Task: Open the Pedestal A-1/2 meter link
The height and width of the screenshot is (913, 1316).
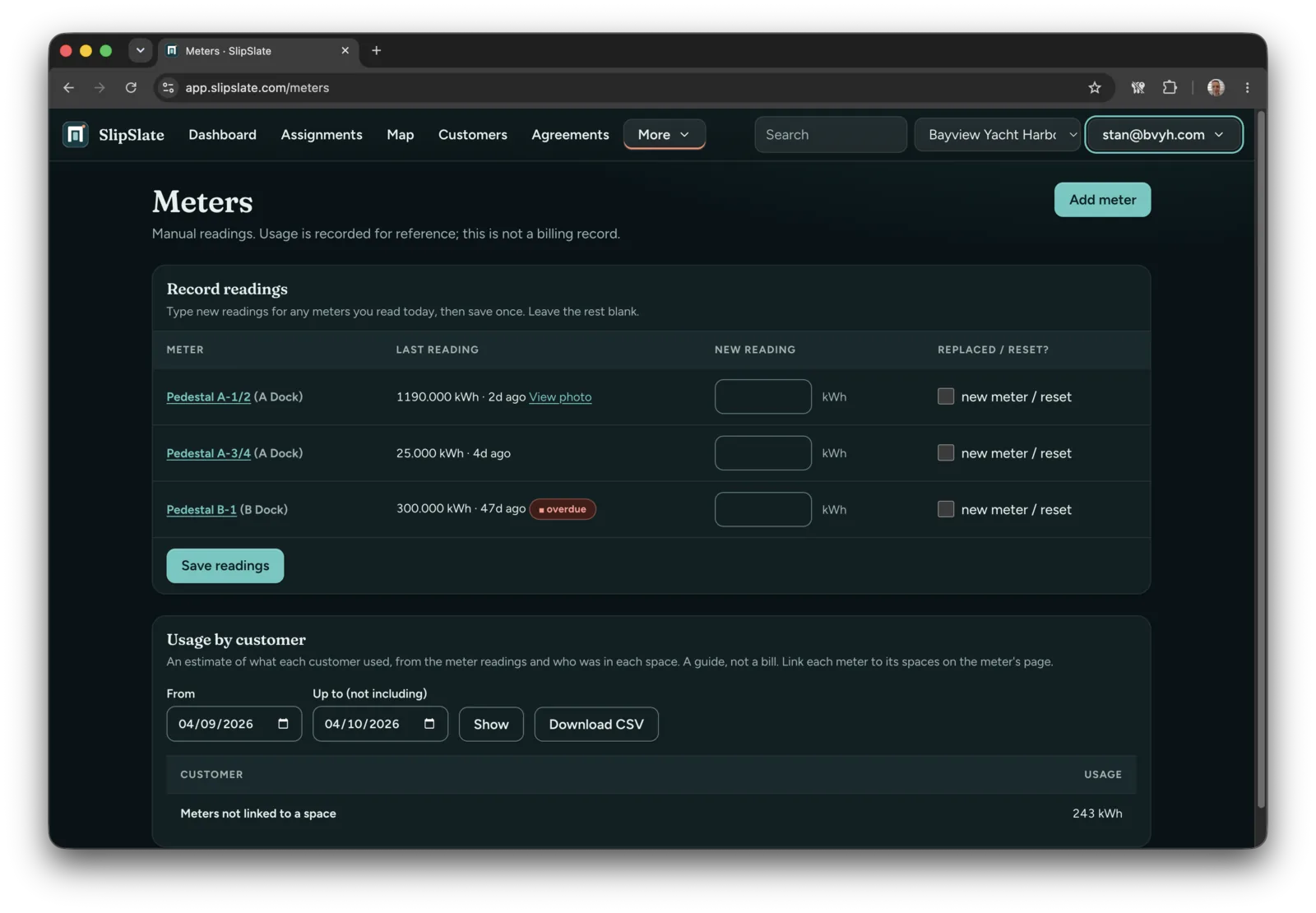Action: [208, 396]
